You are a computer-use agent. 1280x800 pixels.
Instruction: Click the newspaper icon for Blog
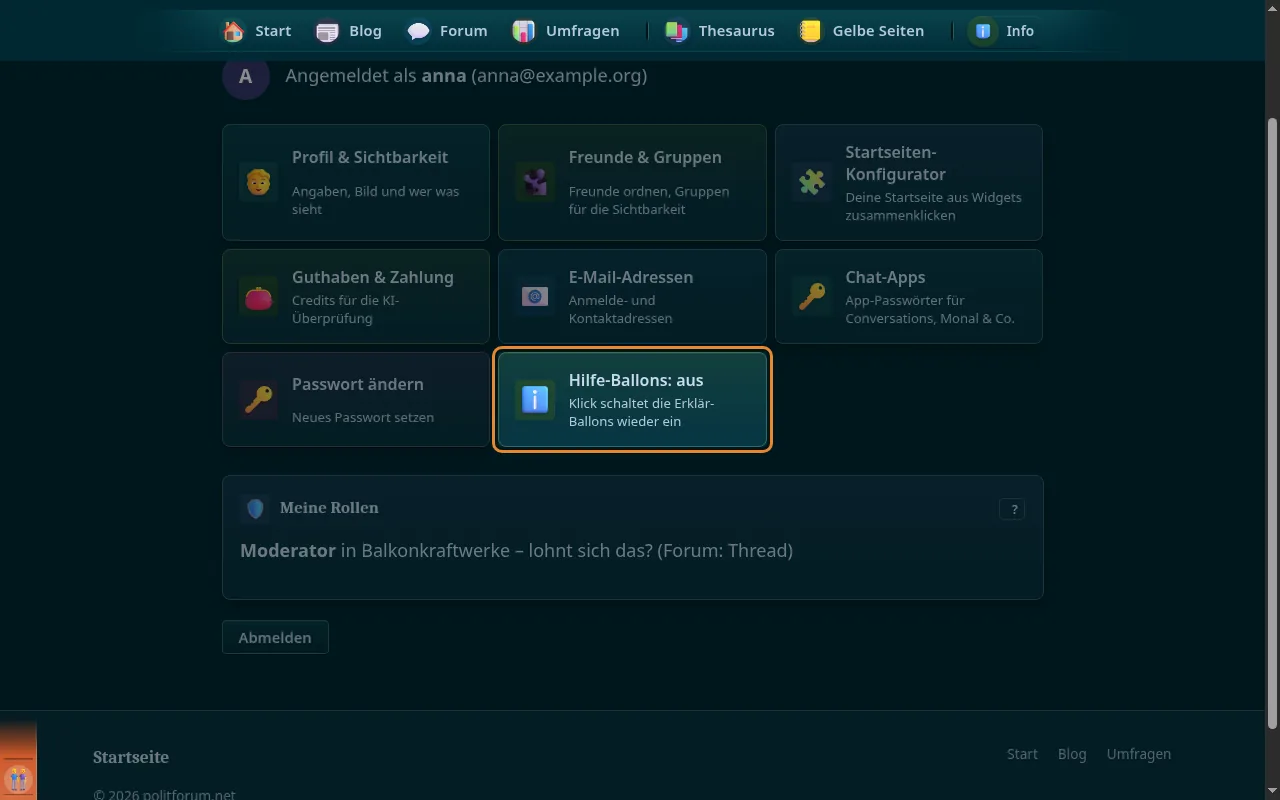[327, 31]
